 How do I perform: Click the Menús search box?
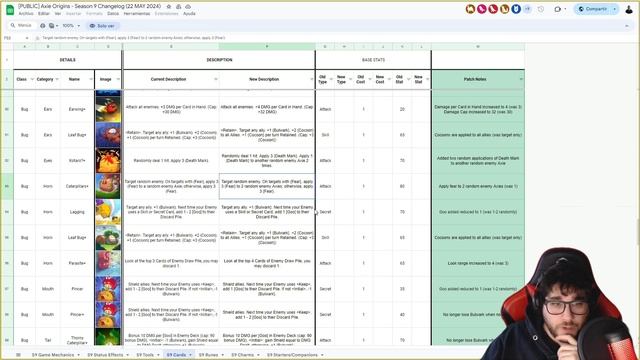21,25
